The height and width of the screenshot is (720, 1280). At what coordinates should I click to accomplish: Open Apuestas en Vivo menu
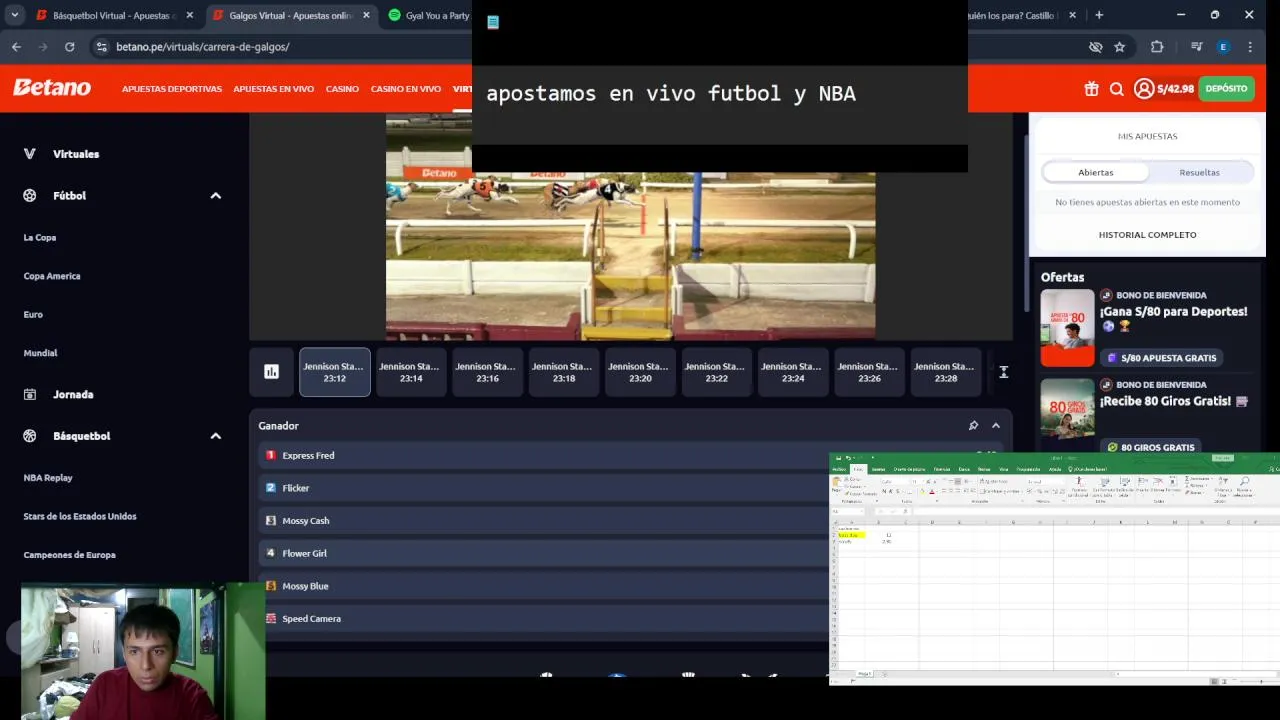(x=273, y=89)
